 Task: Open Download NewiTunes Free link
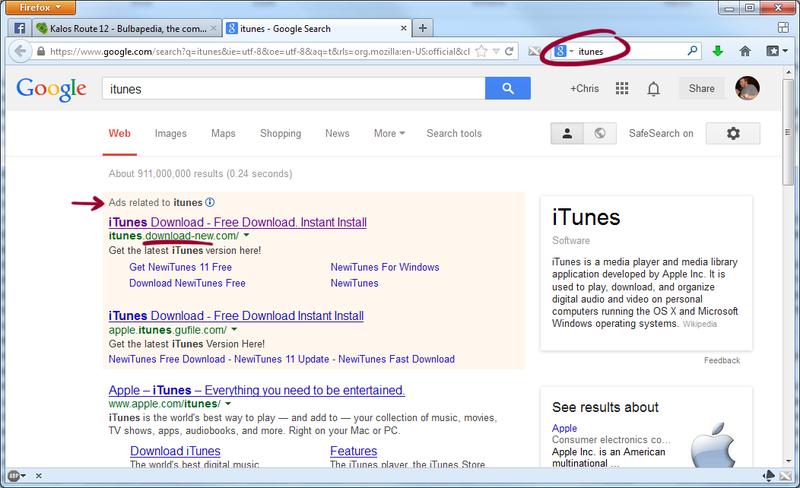187,283
